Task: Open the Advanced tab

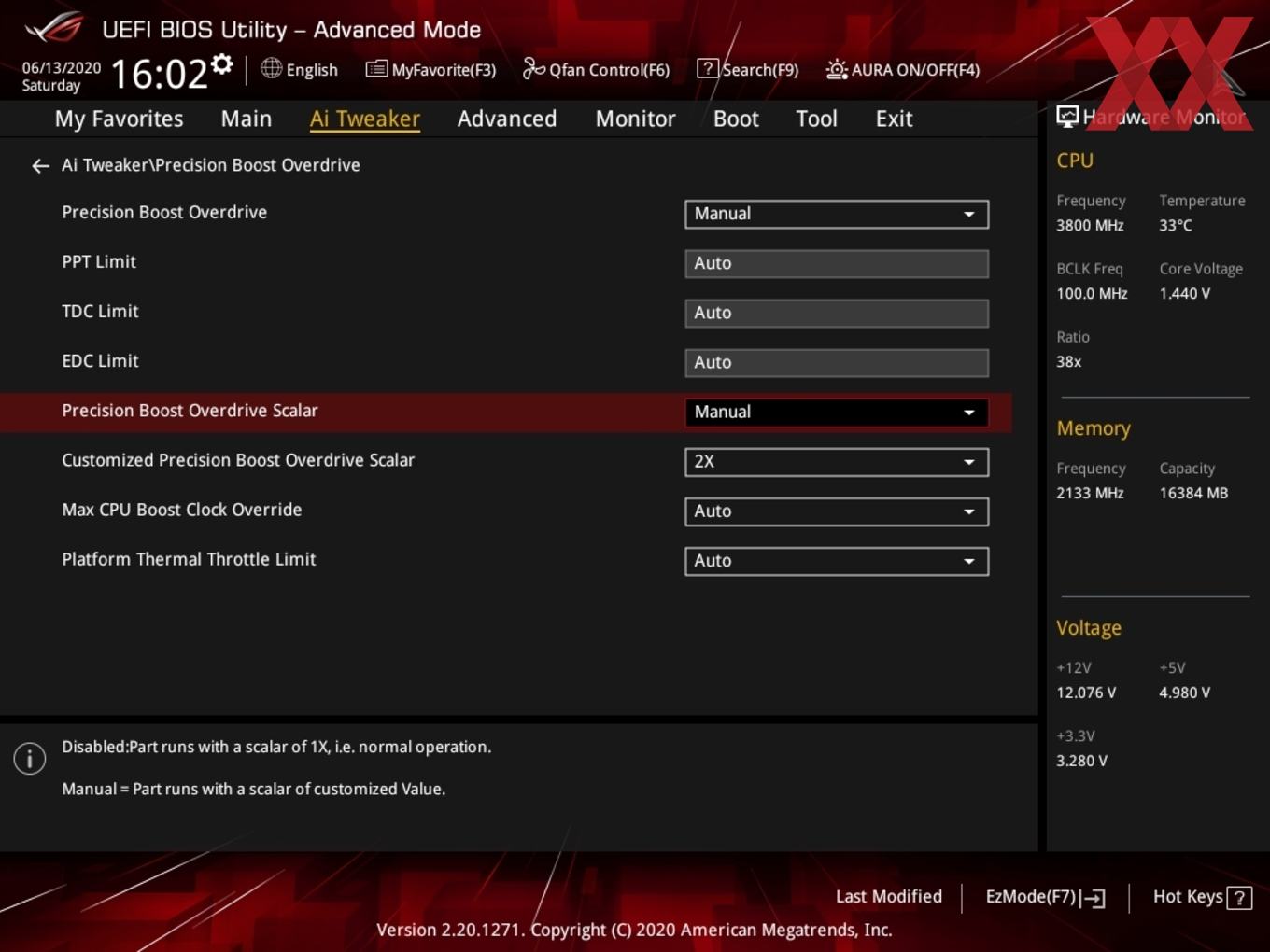Action: (x=507, y=119)
